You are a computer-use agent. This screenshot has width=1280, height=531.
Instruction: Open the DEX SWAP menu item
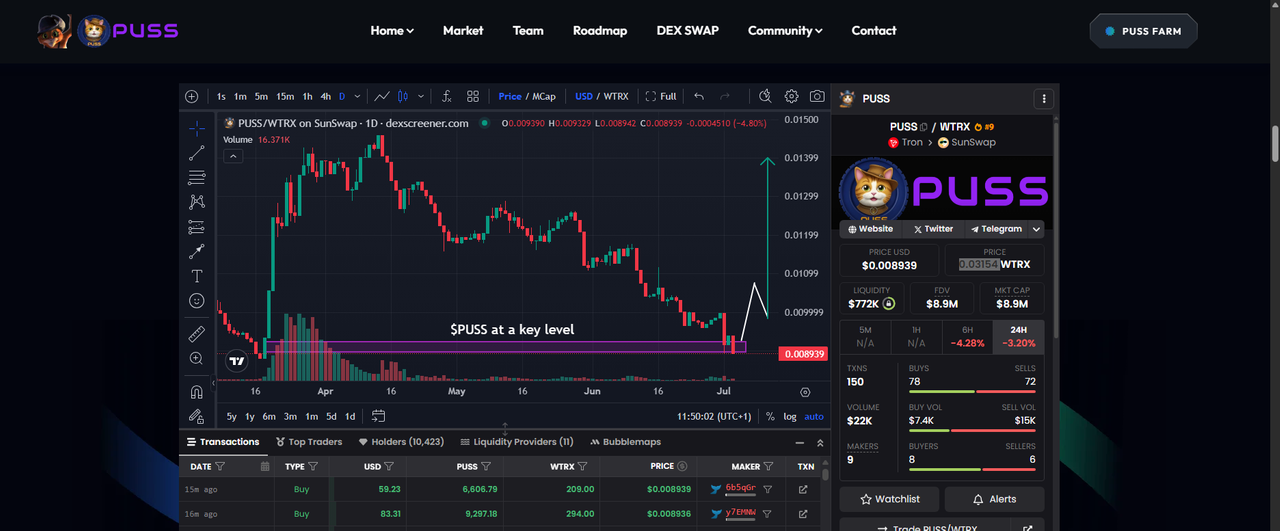687,31
